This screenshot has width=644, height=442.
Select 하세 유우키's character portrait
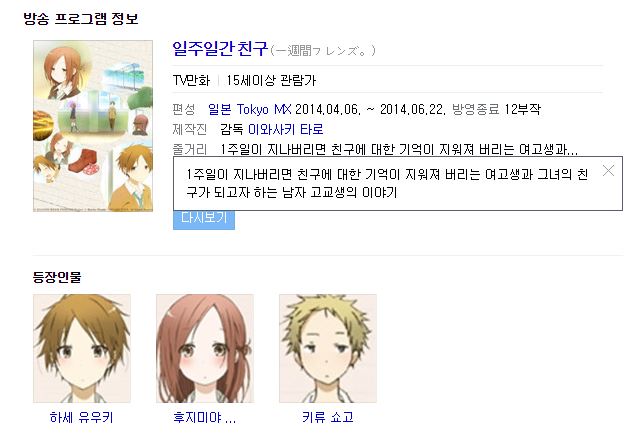82,348
